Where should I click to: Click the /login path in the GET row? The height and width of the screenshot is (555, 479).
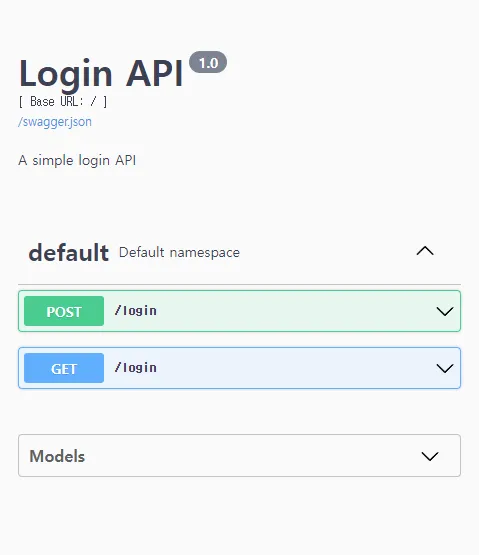(x=135, y=368)
